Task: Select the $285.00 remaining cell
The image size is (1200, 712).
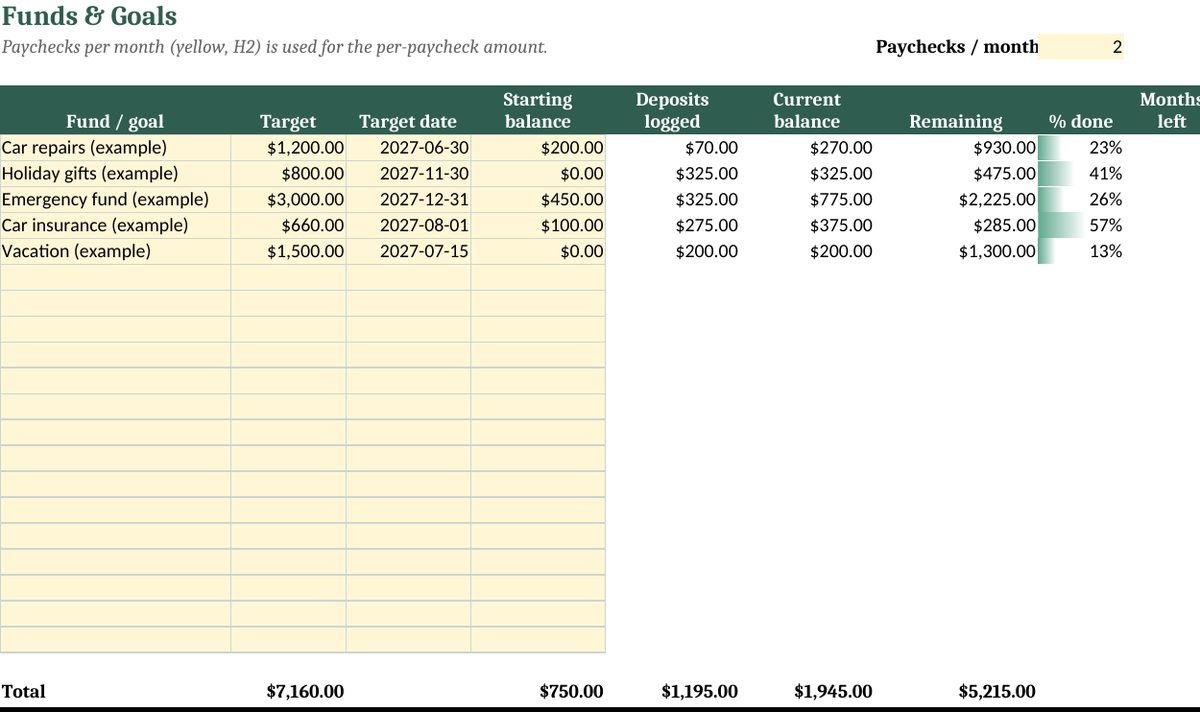Action: tap(956, 226)
